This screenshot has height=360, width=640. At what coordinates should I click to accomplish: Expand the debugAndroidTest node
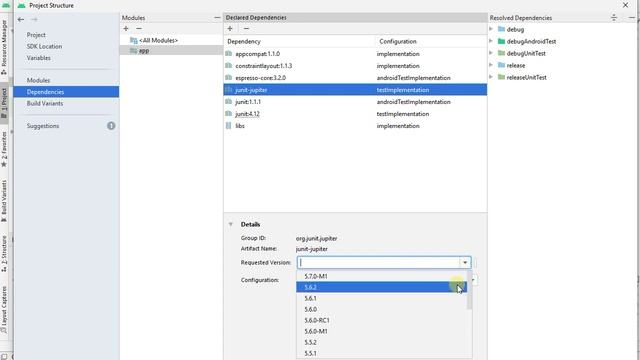(x=491, y=41)
